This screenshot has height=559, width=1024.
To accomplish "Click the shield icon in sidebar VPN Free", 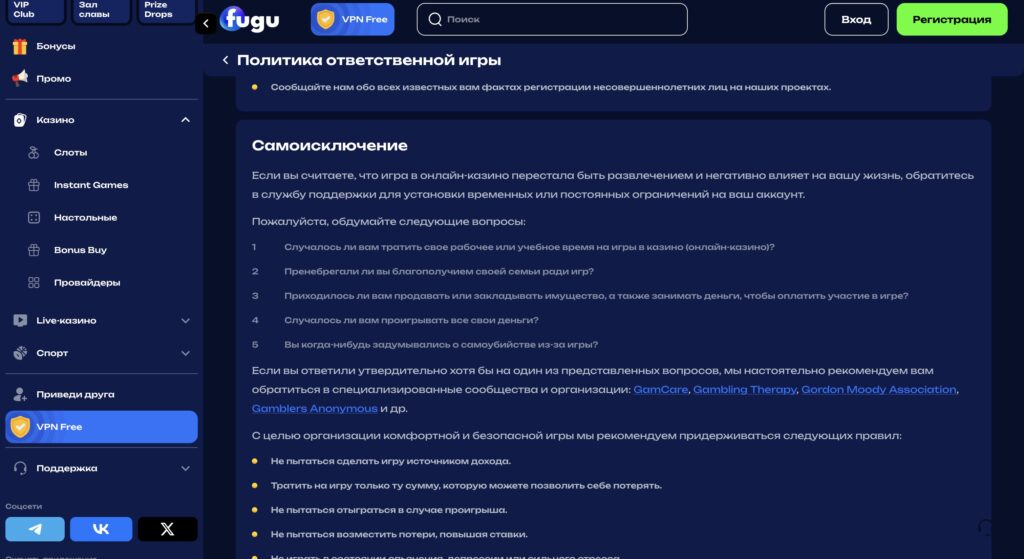I will tap(20, 426).
